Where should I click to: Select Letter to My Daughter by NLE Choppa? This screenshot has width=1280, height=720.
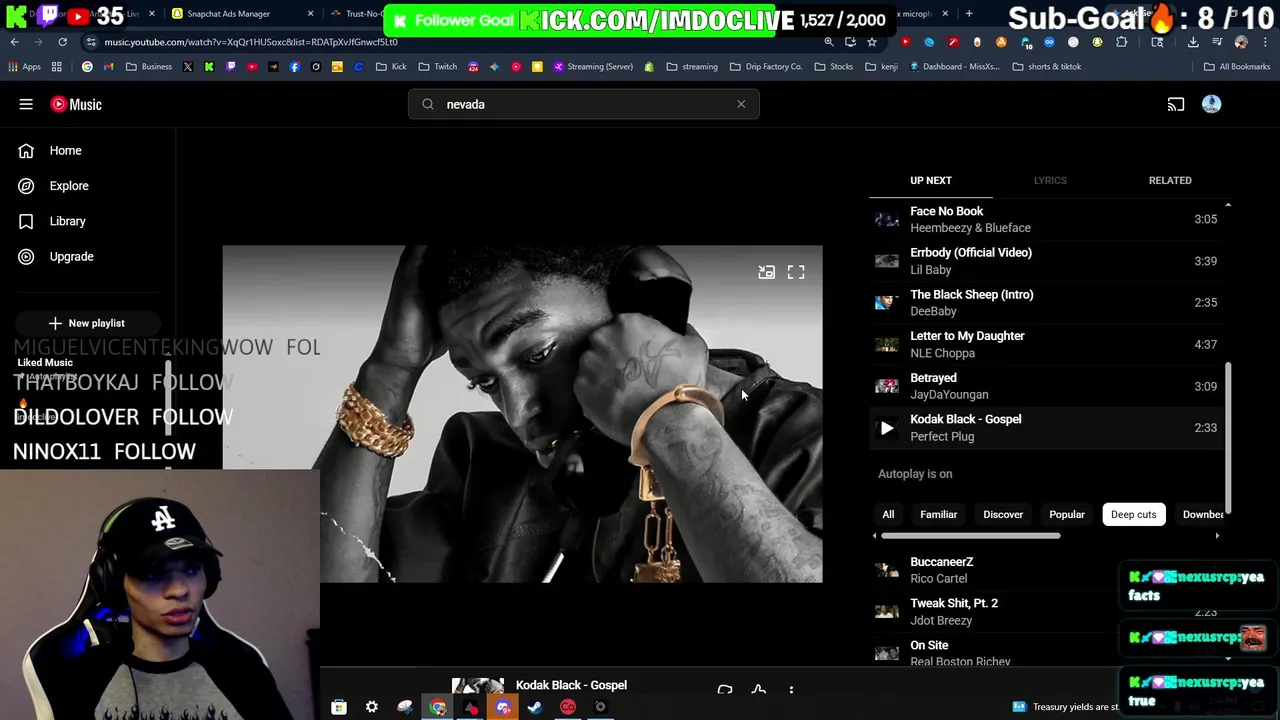click(1046, 344)
